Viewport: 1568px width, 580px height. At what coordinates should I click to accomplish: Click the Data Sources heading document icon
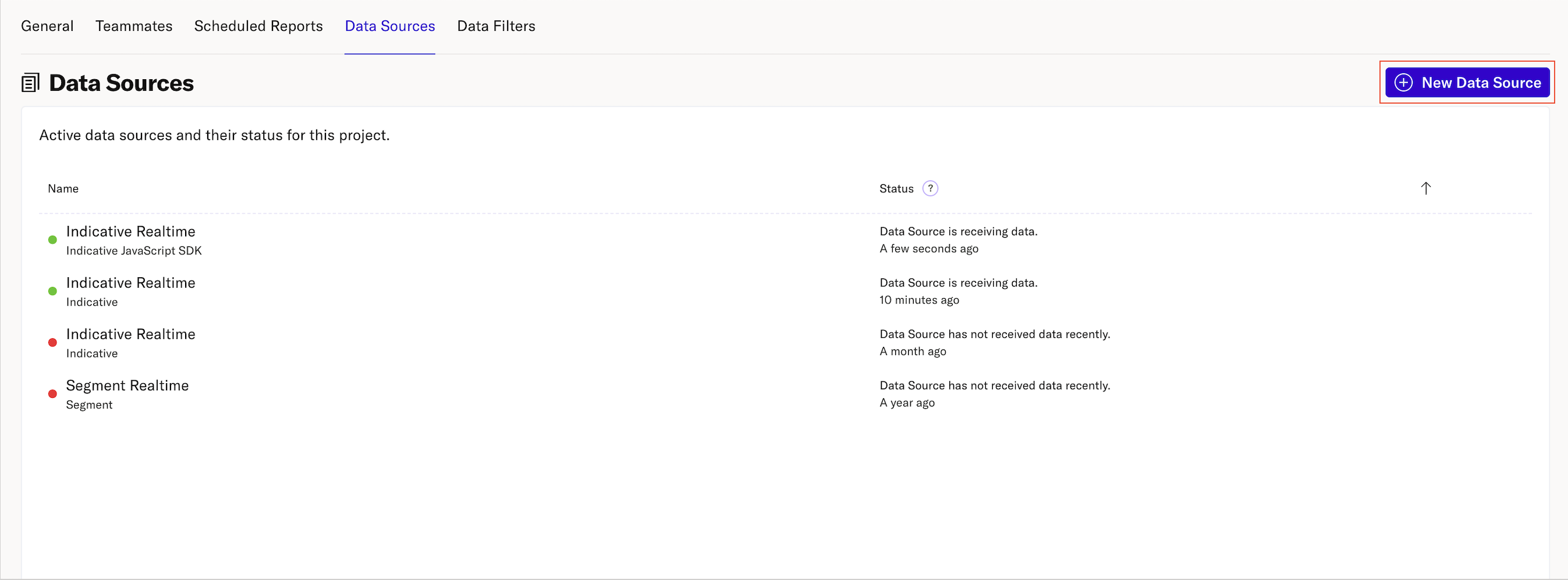click(30, 83)
